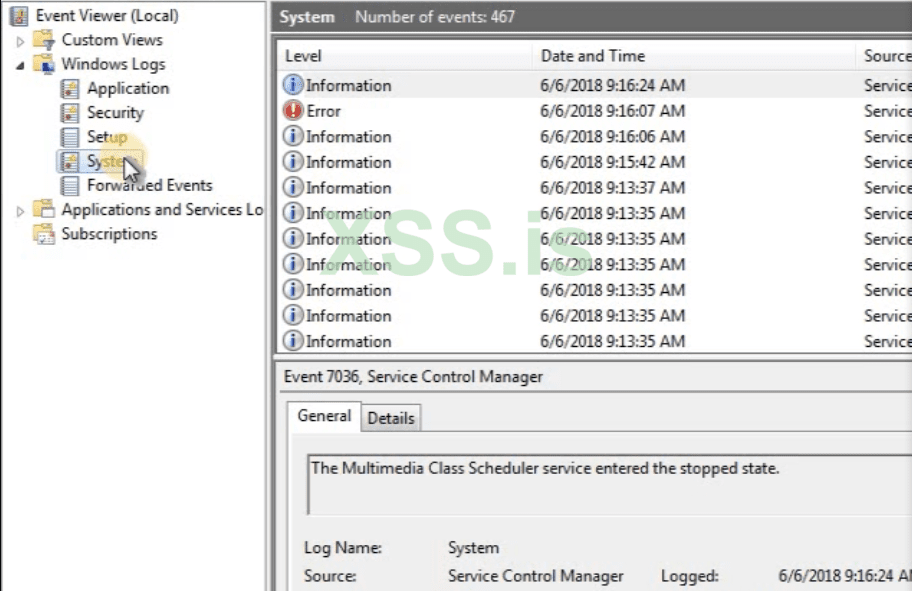The image size is (912, 591).
Task: Expand the Custom Views tree node
Action: point(20,41)
